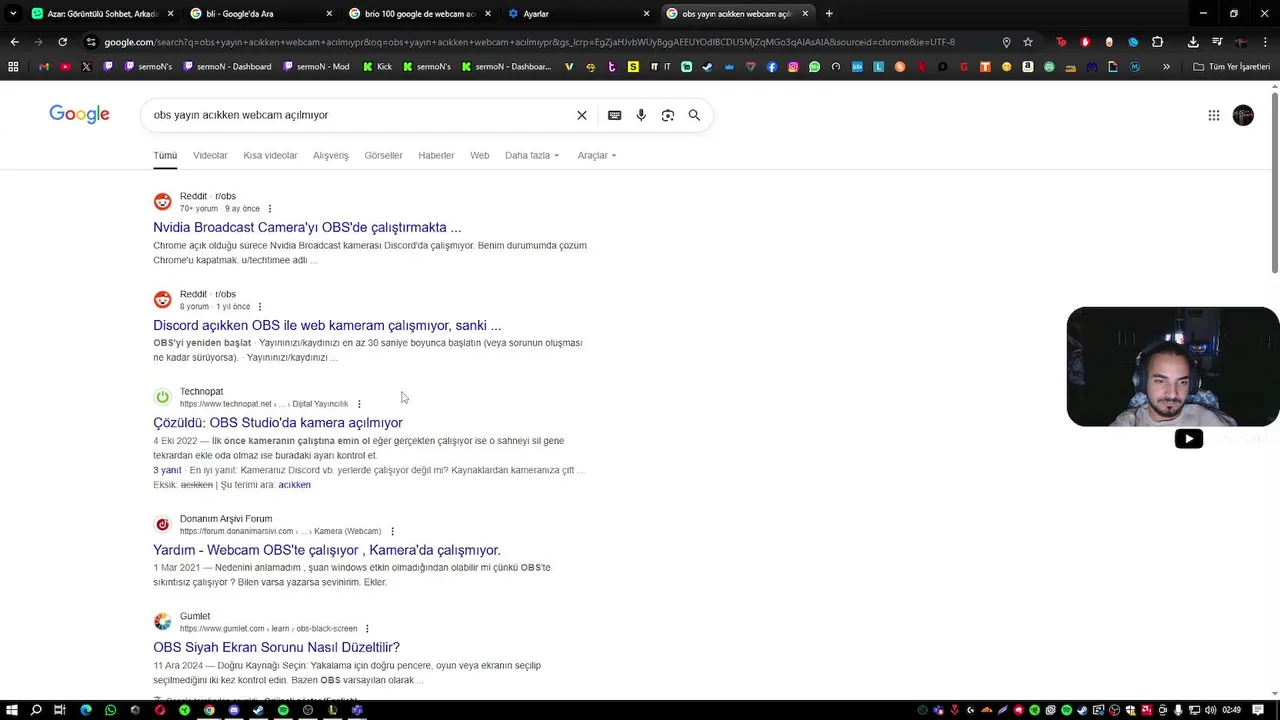Open the Google apps grid
Screen dimensions: 1280x720
(x=1214, y=115)
